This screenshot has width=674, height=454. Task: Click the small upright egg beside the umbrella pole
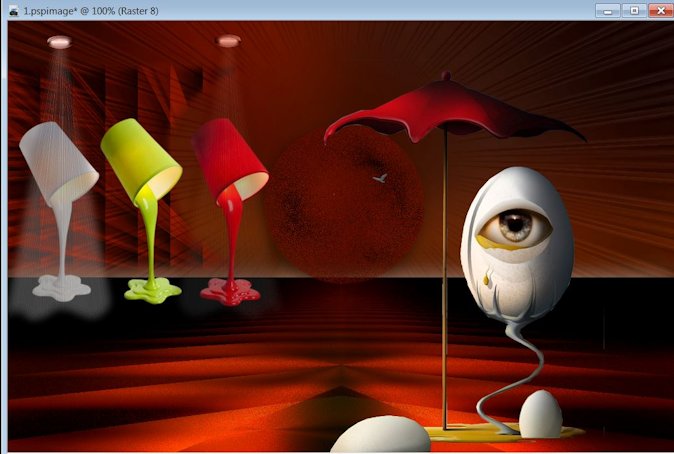[540, 414]
